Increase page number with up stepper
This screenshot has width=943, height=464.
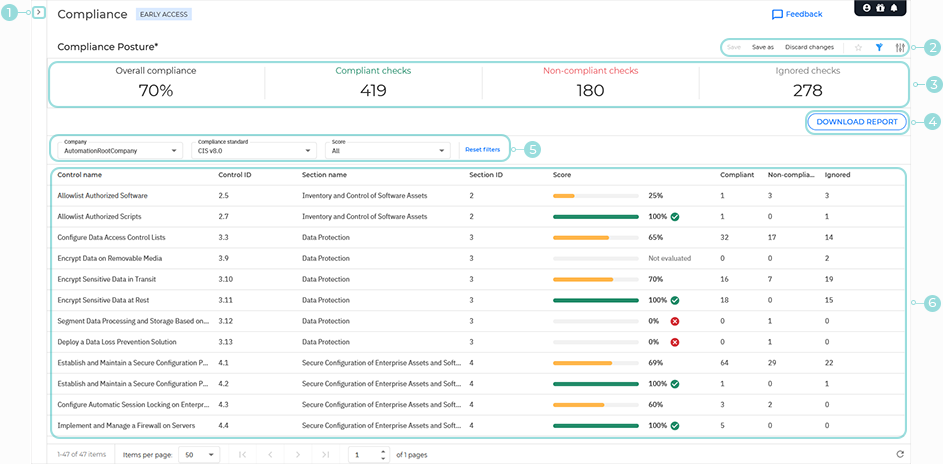[384, 451]
